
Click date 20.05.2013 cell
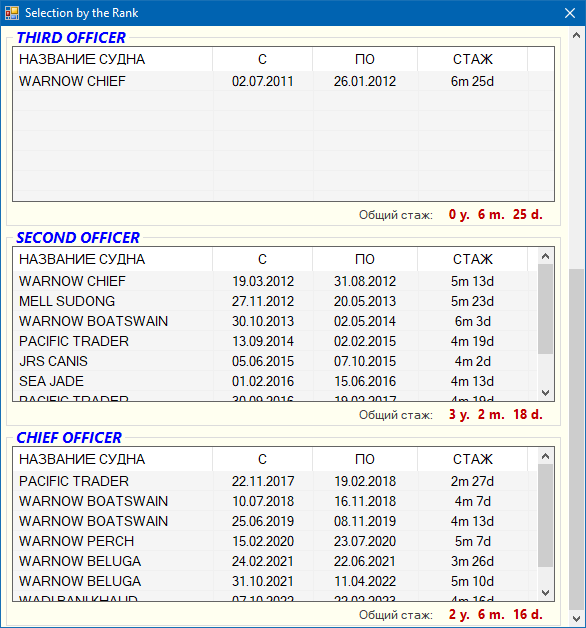[x=365, y=301]
